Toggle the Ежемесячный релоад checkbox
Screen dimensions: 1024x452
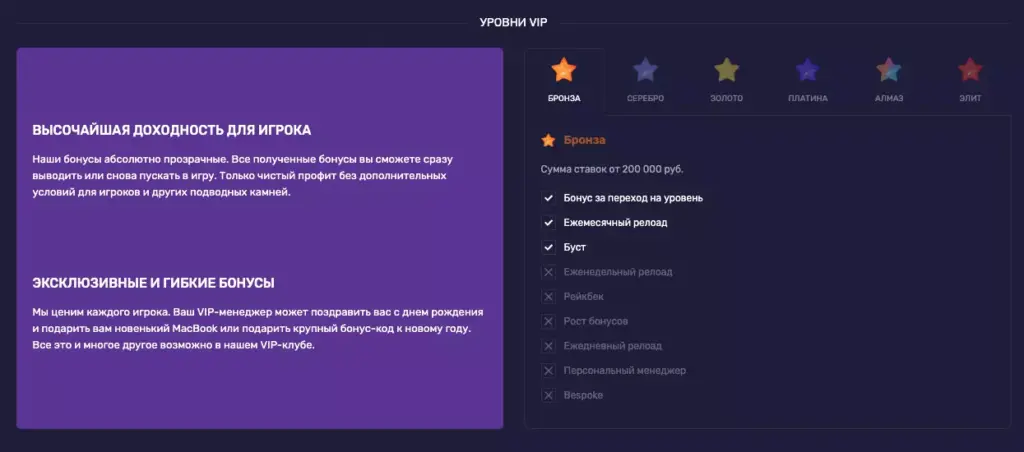[x=548, y=222]
